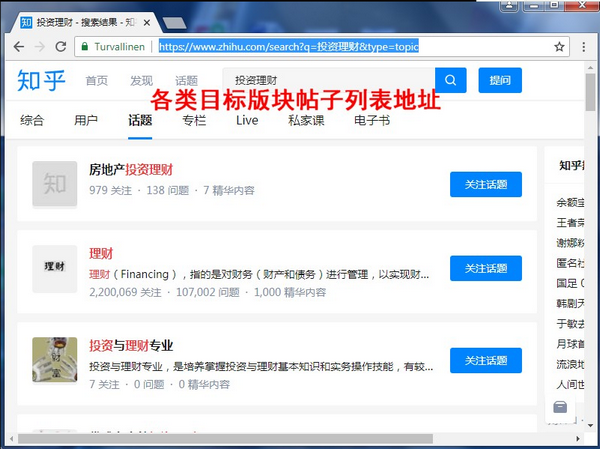Switch to the 用户 tab
Image resolution: width=600 pixels, height=449 pixels.
point(86,121)
